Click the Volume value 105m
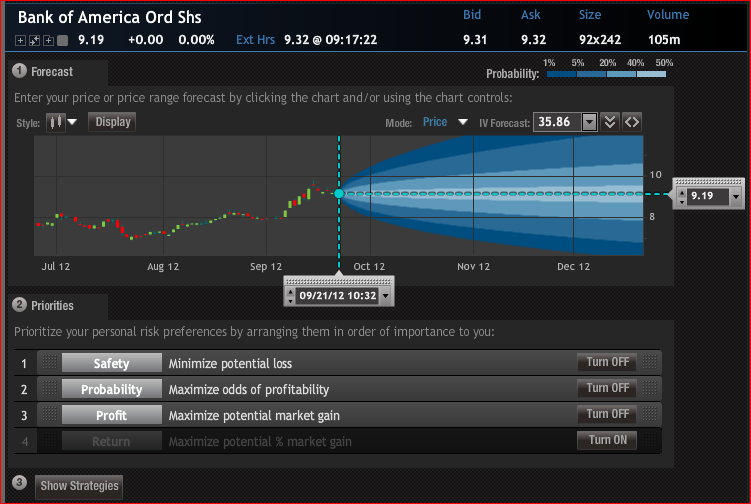Viewport: 751px width, 504px height. pos(664,40)
